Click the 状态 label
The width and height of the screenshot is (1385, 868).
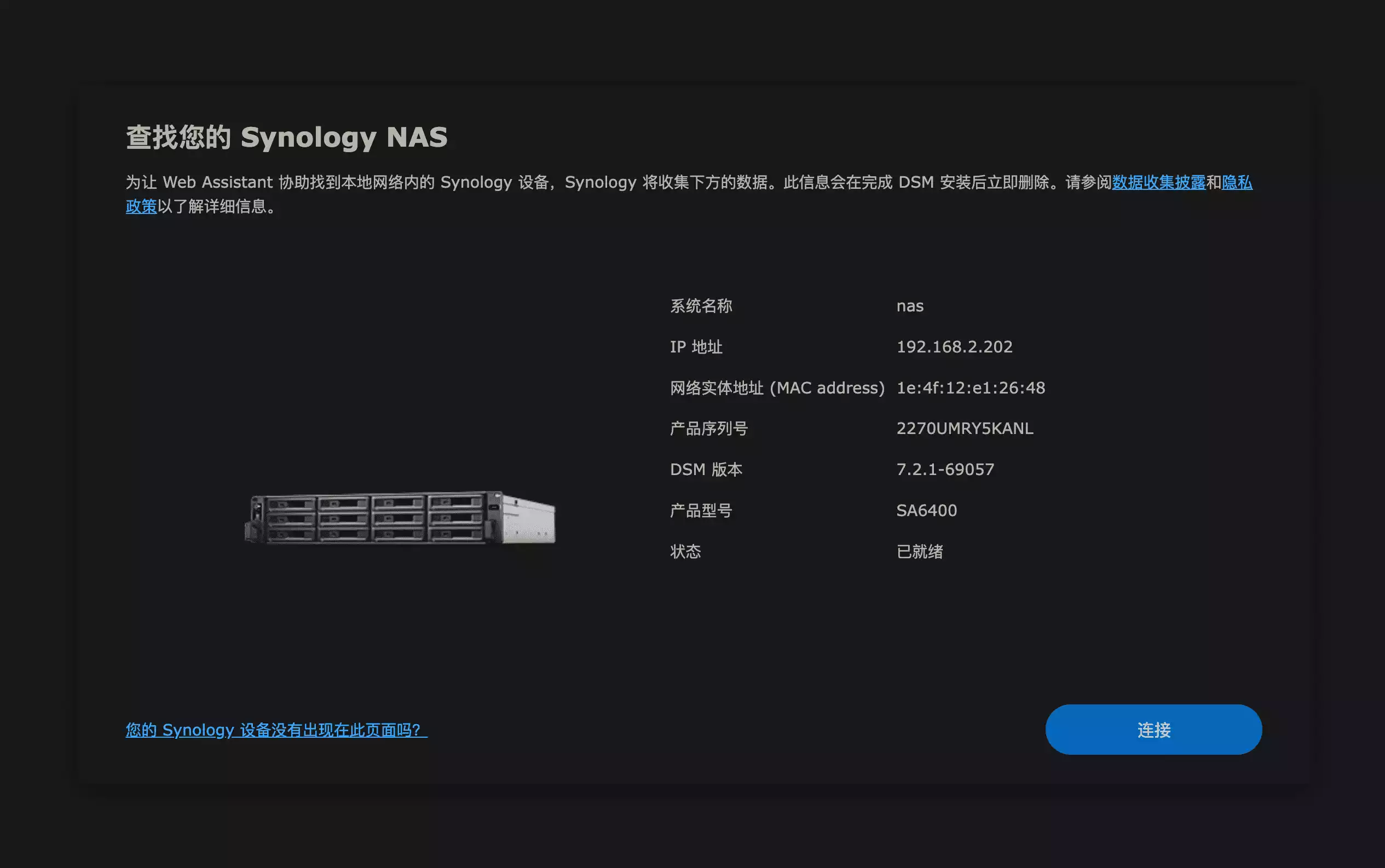coord(685,552)
